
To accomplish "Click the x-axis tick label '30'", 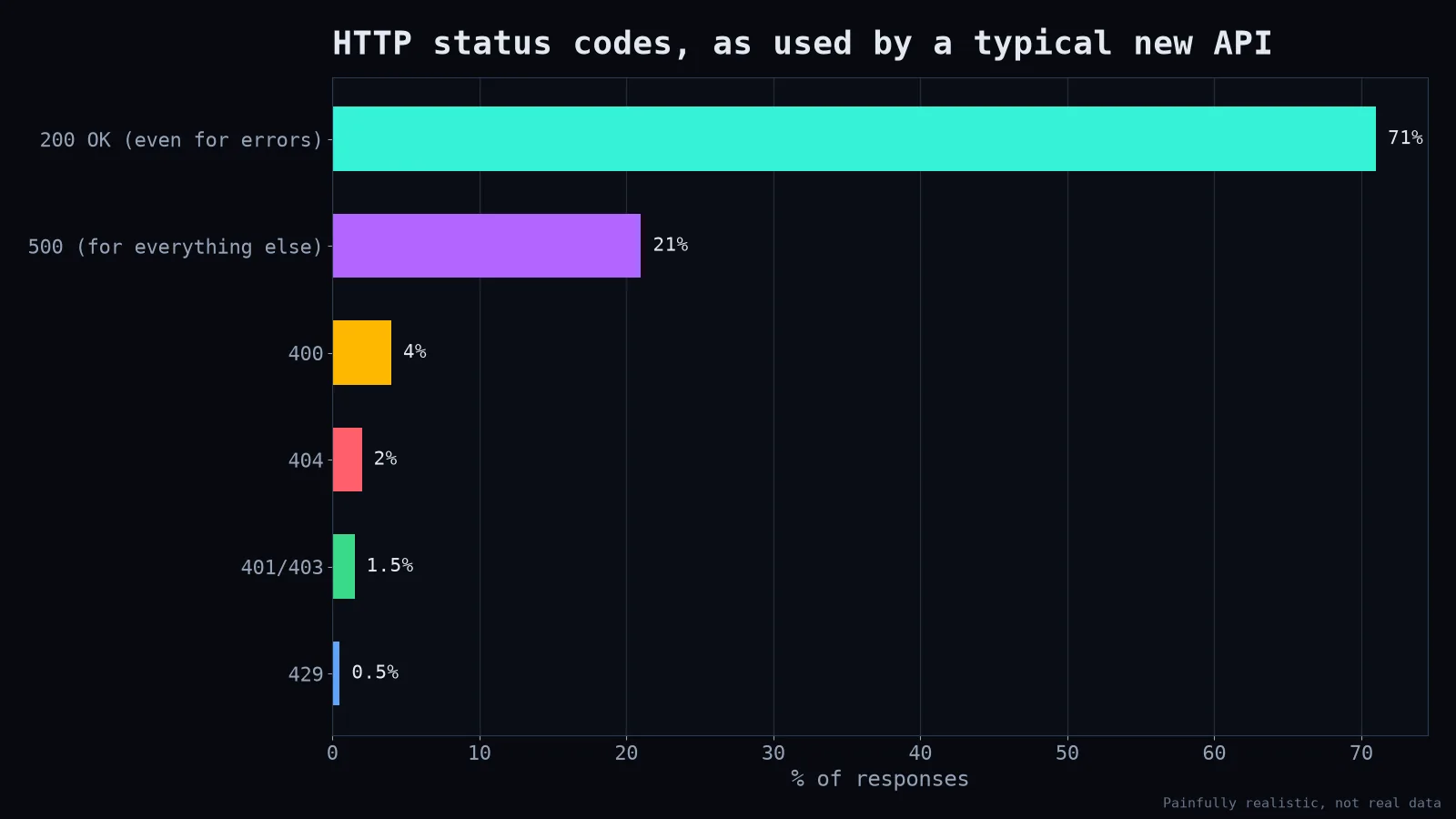I will coord(773,753).
